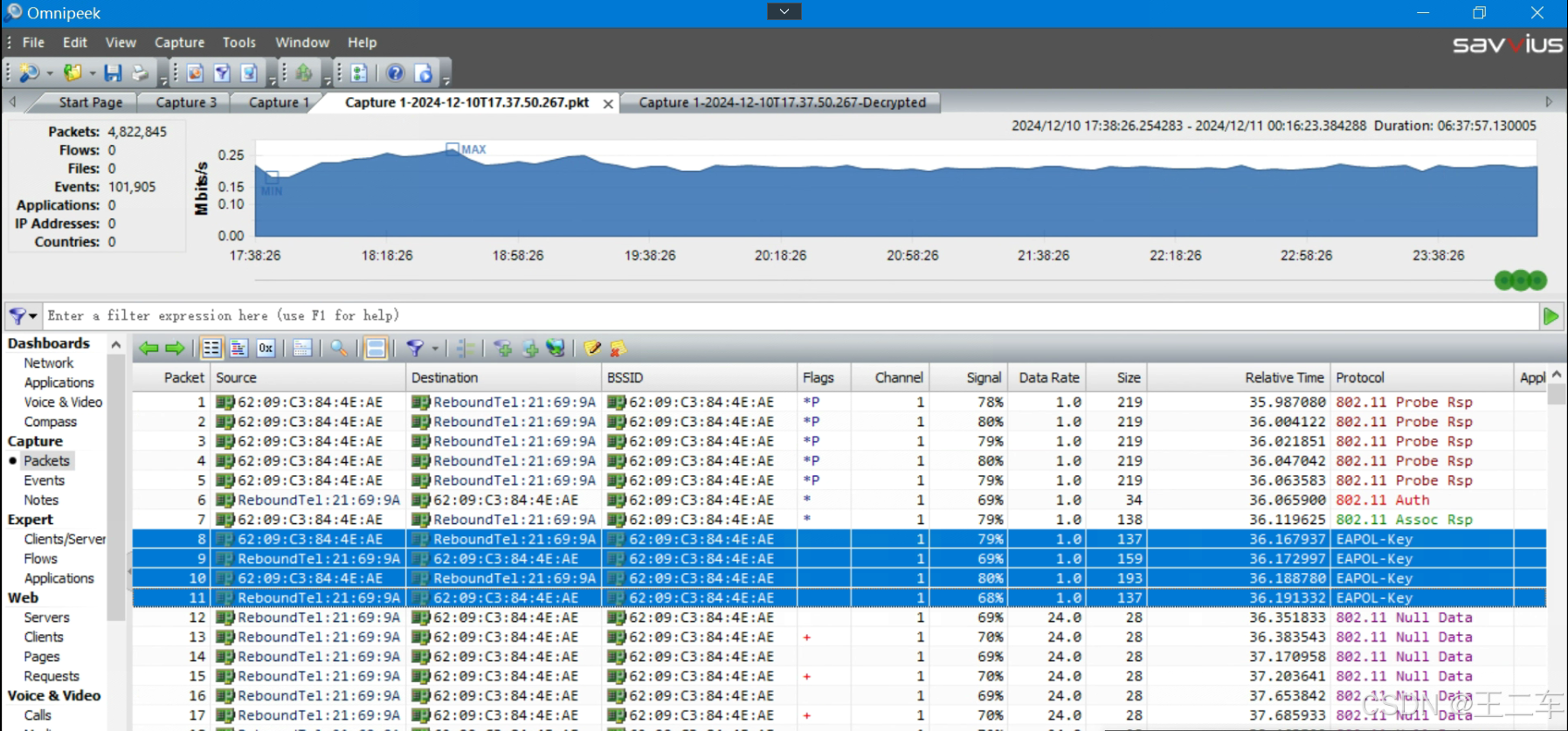Screen dimensions: 1568x731
Task: Sort by the Relative Time column header
Action: tap(1239, 377)
